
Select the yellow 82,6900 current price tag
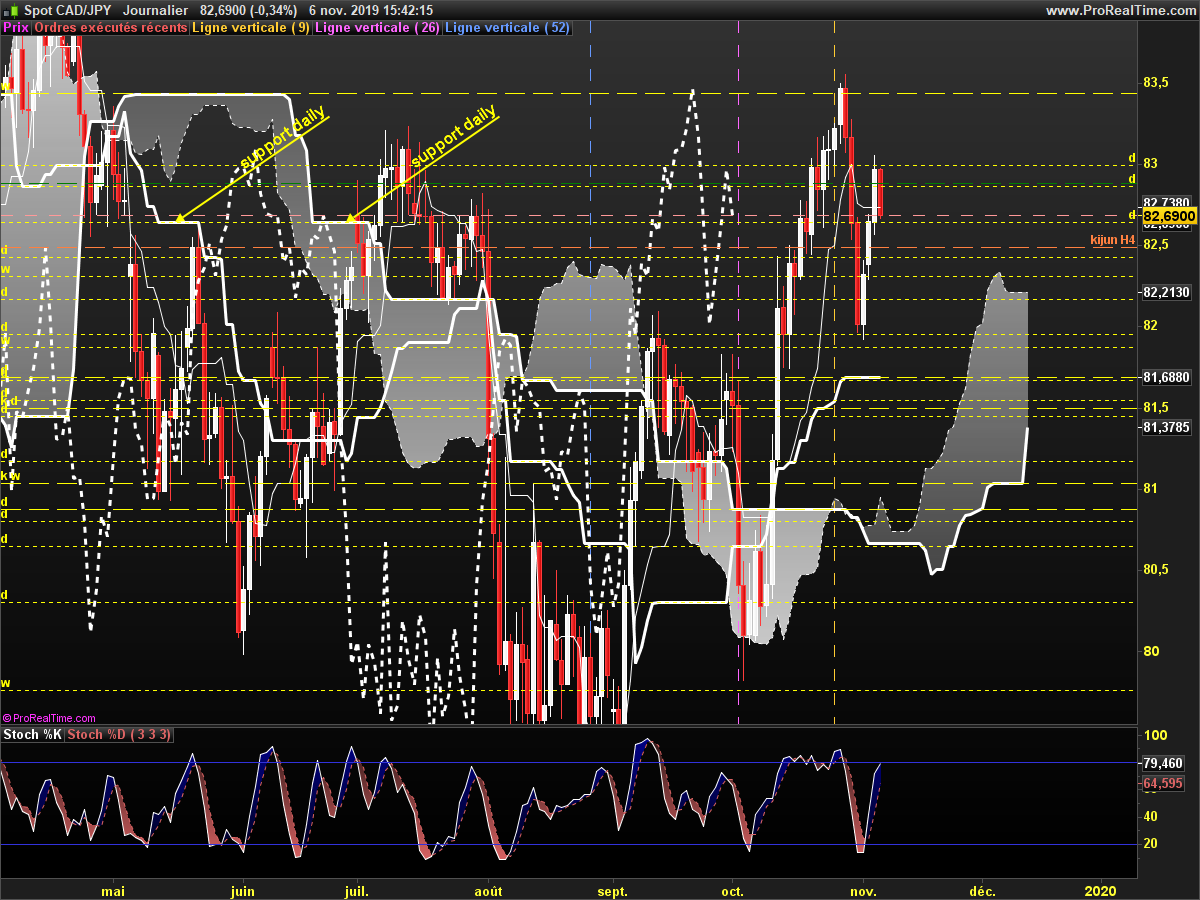[x=1169, y=216]
